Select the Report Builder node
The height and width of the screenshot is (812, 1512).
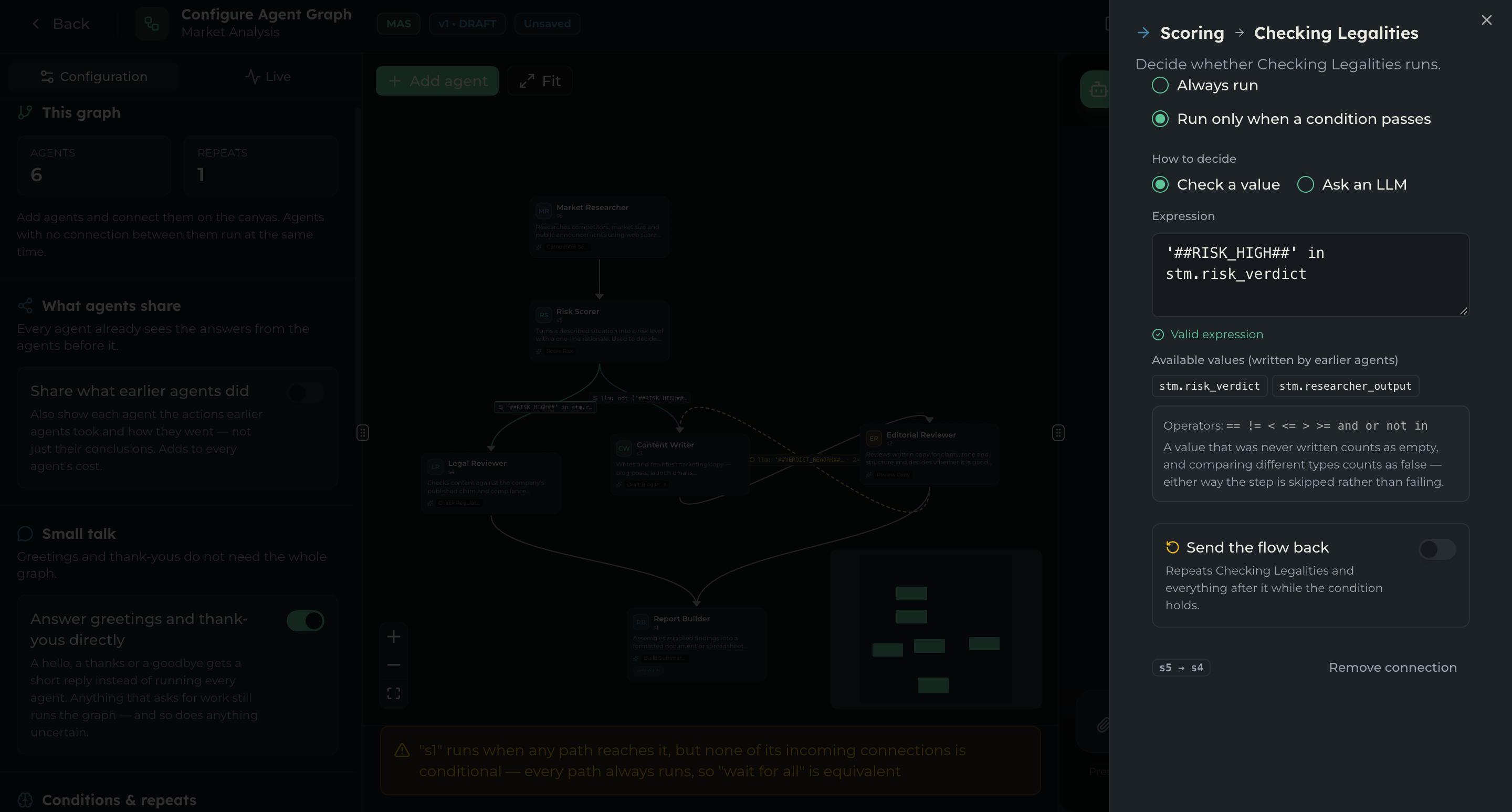696,644
